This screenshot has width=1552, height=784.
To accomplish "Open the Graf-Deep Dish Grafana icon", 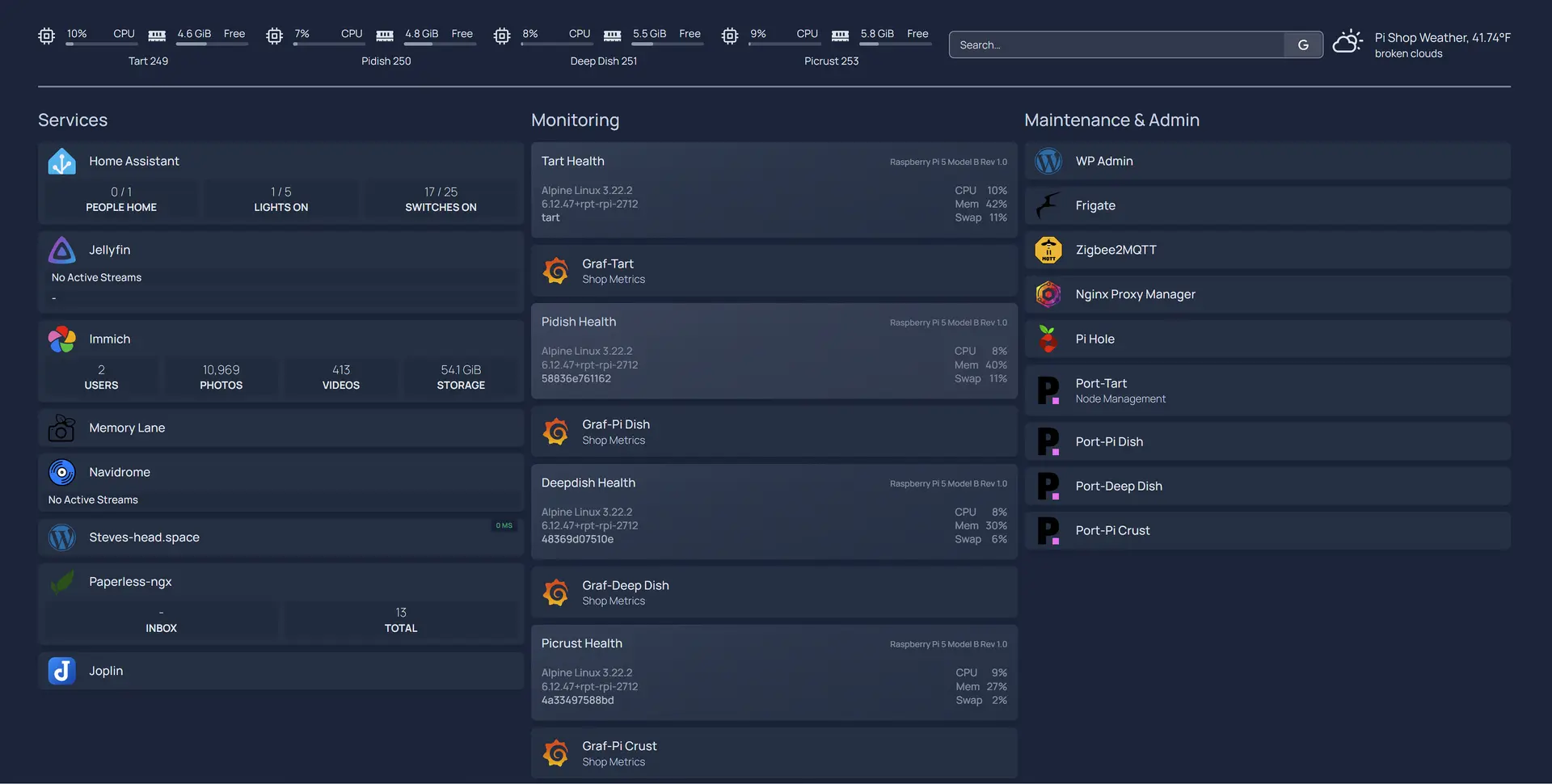I will (555, 592).
